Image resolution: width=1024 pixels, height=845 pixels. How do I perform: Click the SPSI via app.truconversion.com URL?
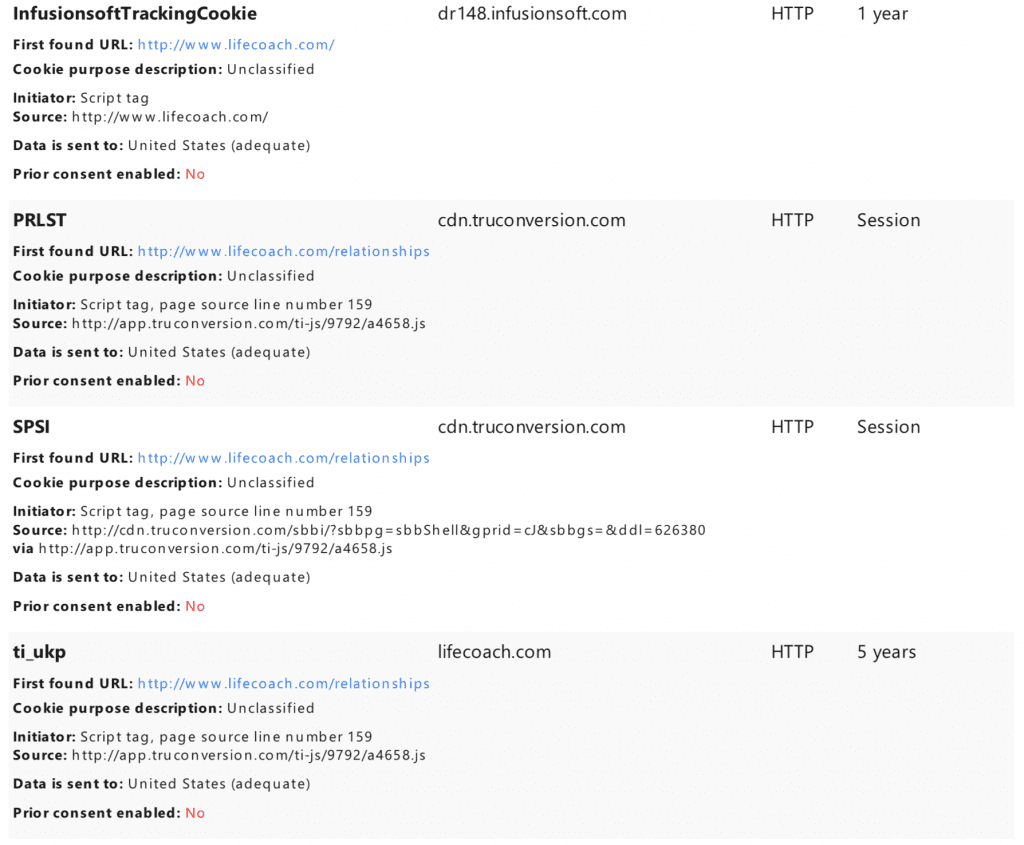click(215, 549)
